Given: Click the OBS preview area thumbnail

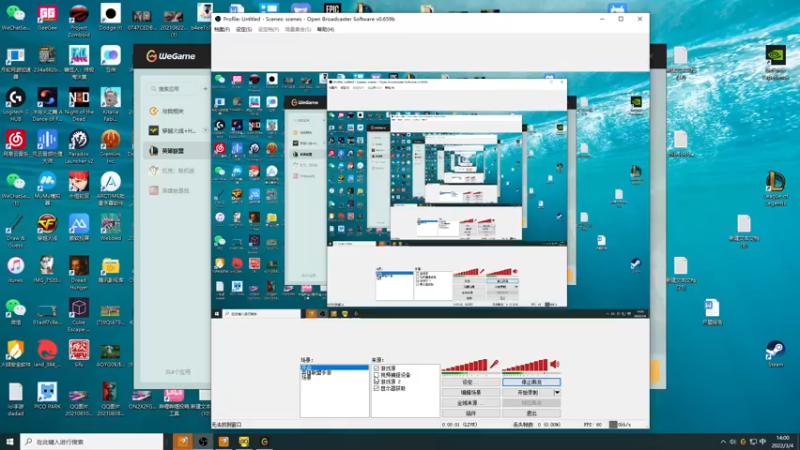Looking at the screenshot, I should (x=430, y=195).
